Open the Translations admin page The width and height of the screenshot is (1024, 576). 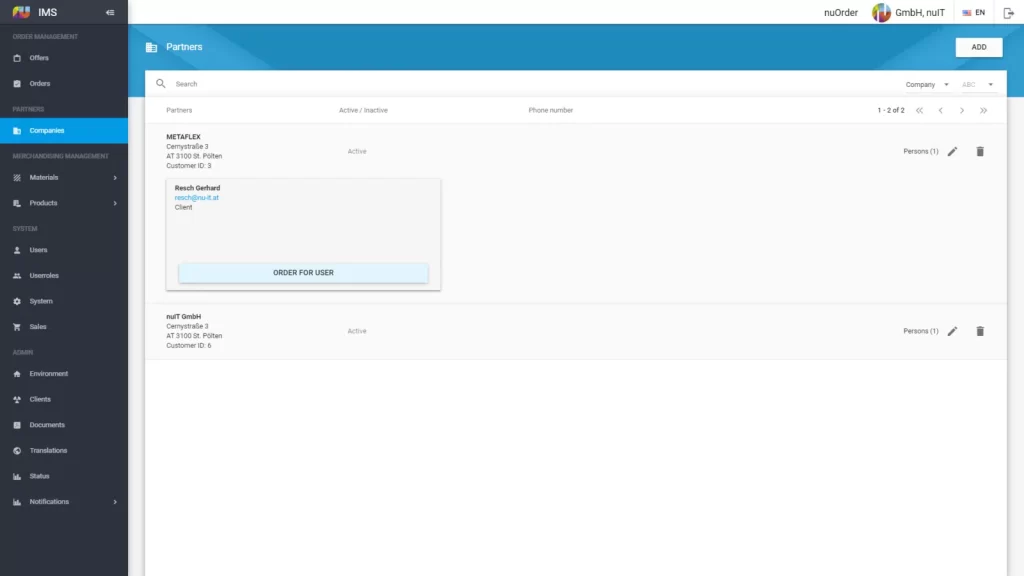click(48, 450)
